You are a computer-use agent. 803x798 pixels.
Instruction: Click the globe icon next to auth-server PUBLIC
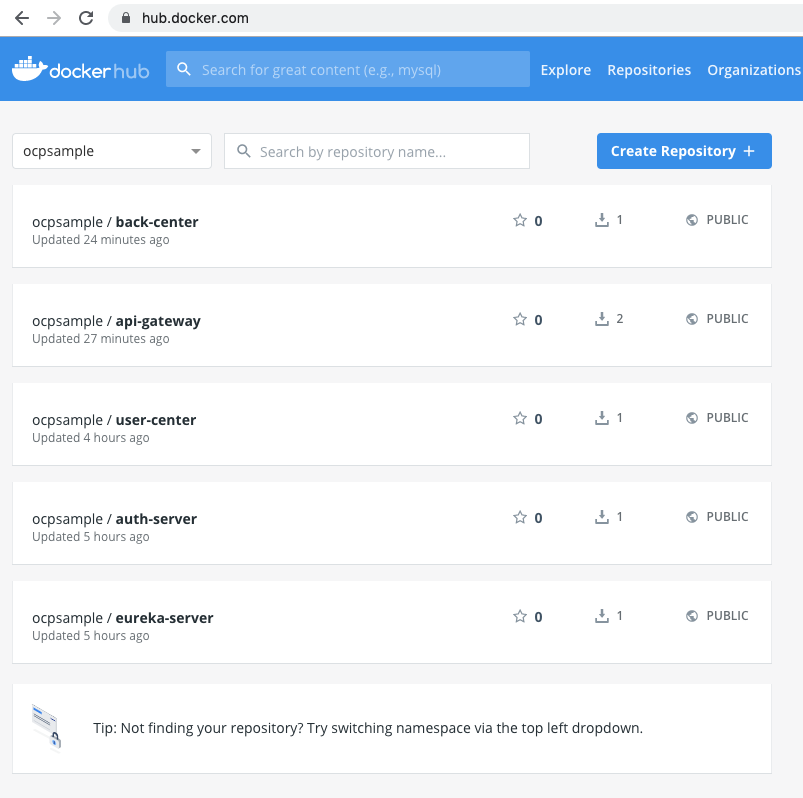coord(692,517)
